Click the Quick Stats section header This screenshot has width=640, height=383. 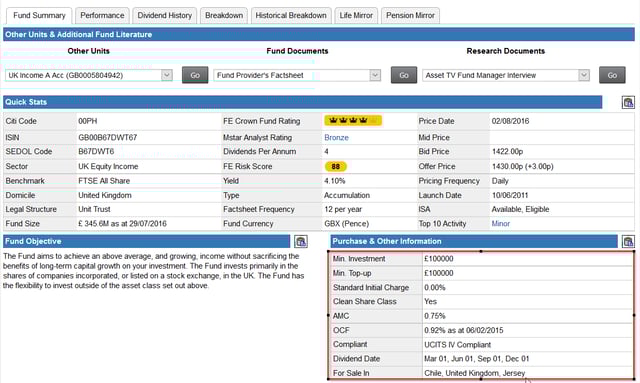click(x=302, y=102)
